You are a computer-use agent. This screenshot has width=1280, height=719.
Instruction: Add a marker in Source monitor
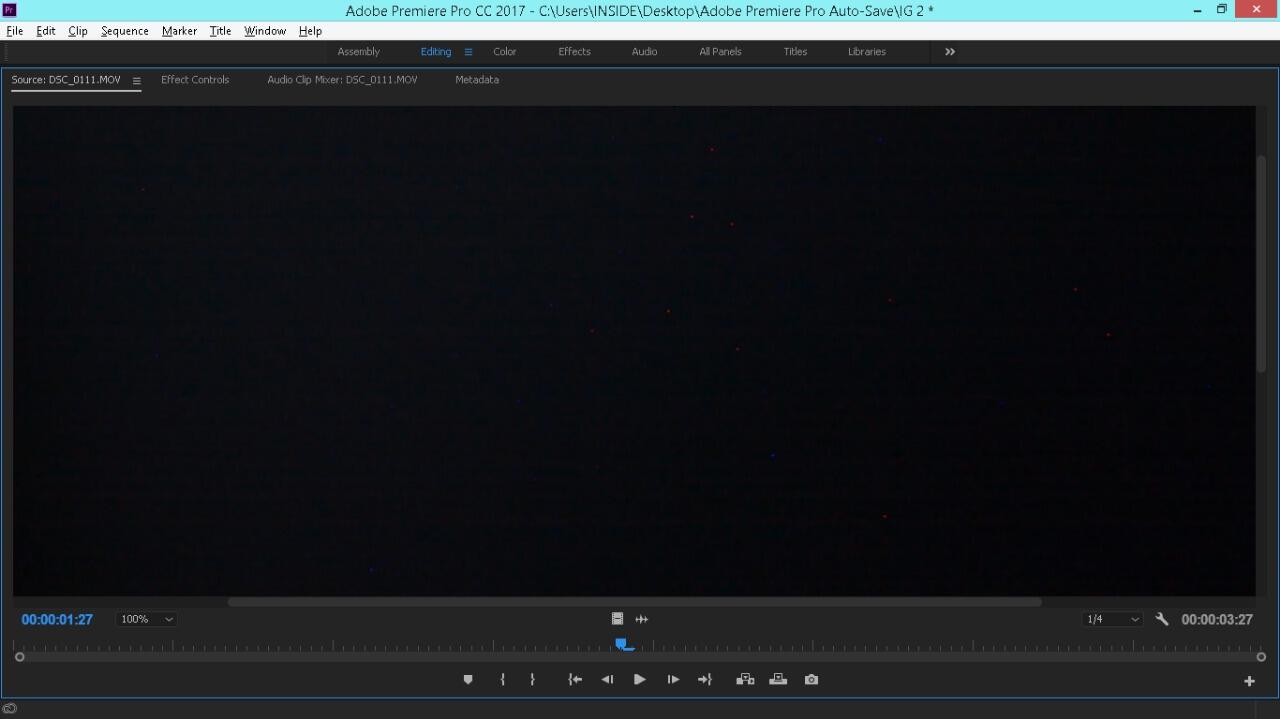point(467,680)
